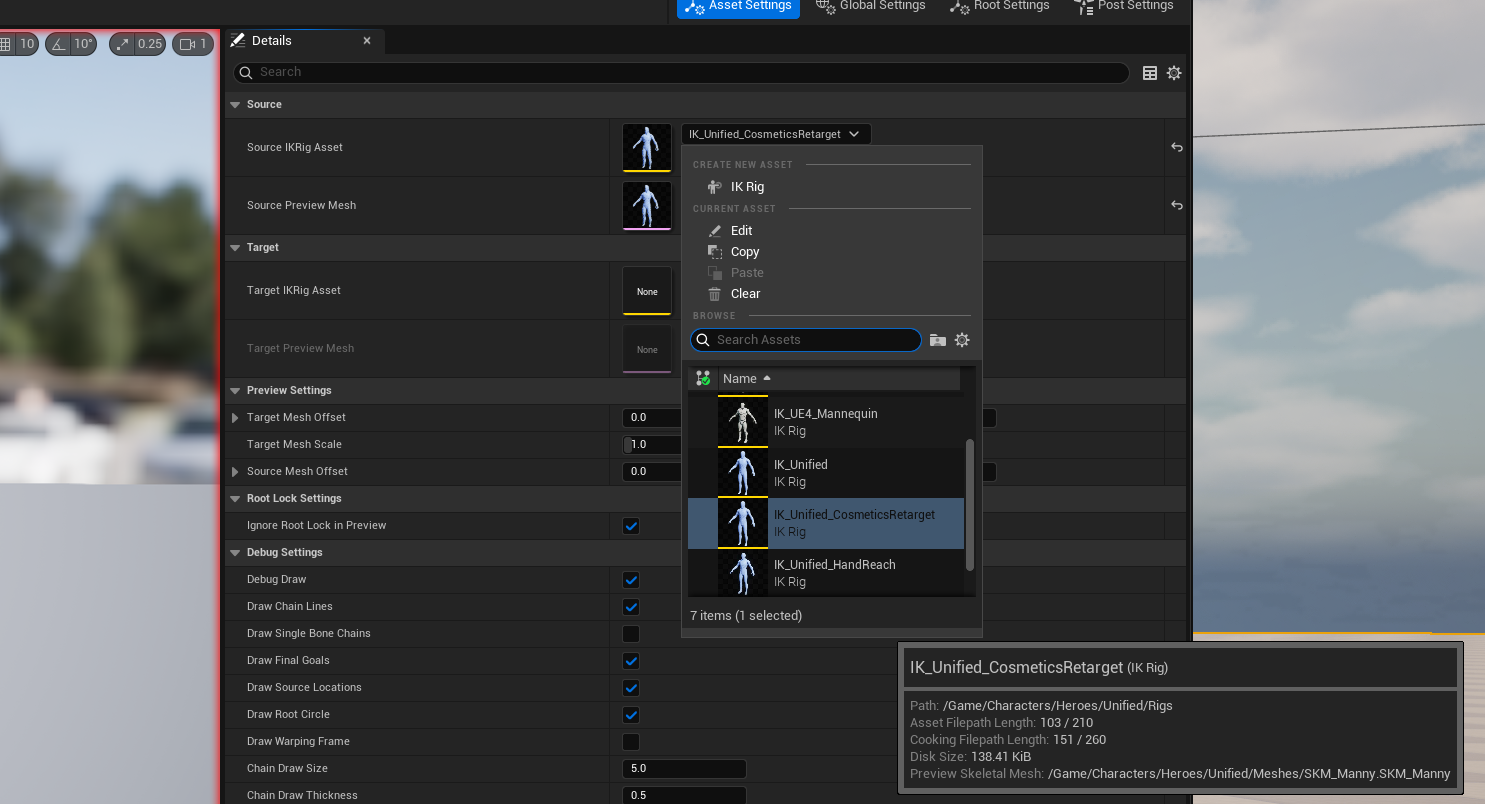Expand the Target Mesh Offset property
The image size is (1485, 804).
click(x=235, y=418)
